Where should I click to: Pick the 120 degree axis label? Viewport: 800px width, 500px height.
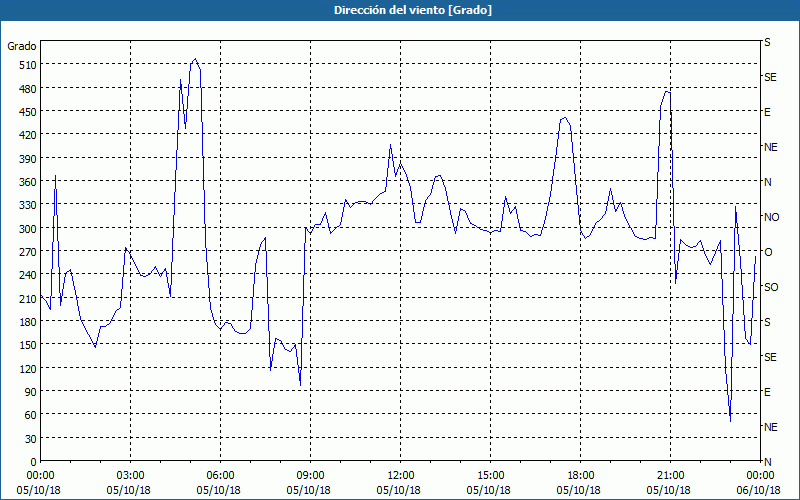[29, 368]
